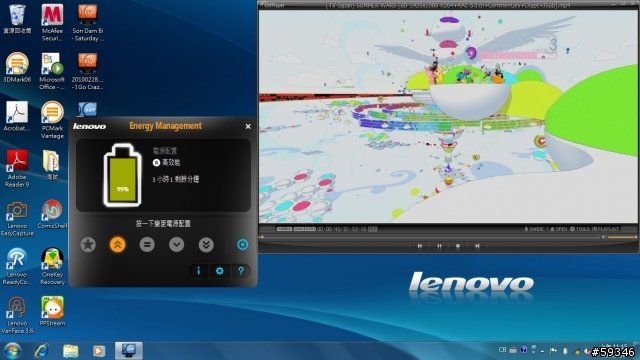Stop the video playback
Screen dimensions: 640x360
[x=458, y=246]
